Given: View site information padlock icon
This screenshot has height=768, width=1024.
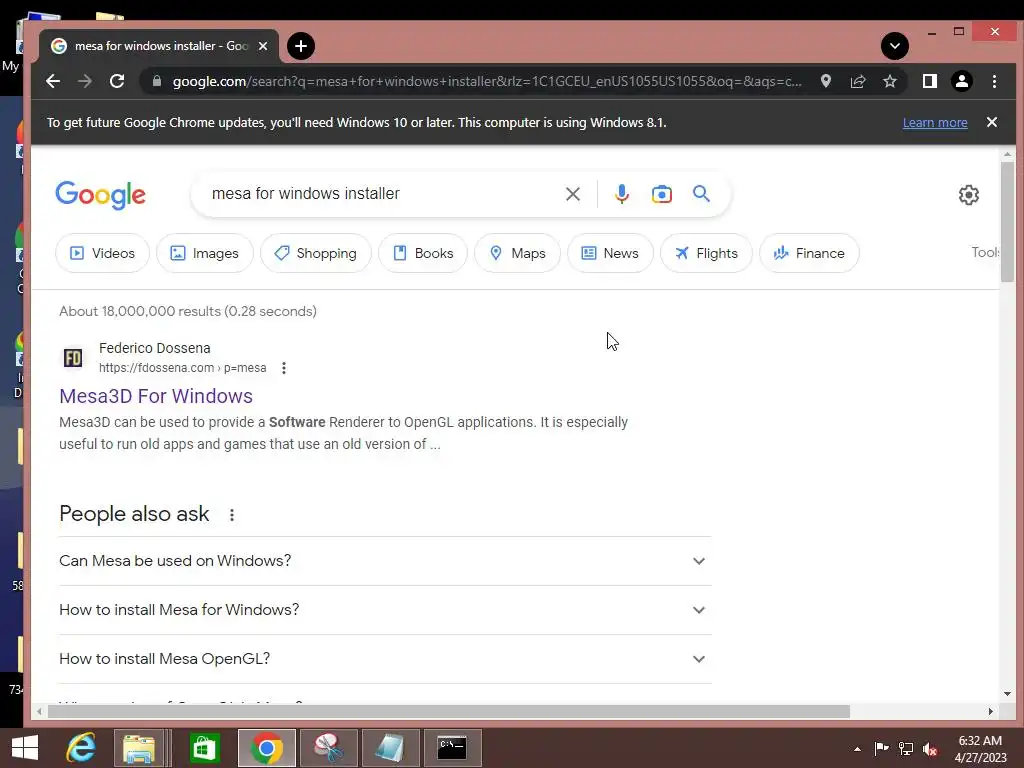Looking at the screenshot, I should [x=156, y=81].
